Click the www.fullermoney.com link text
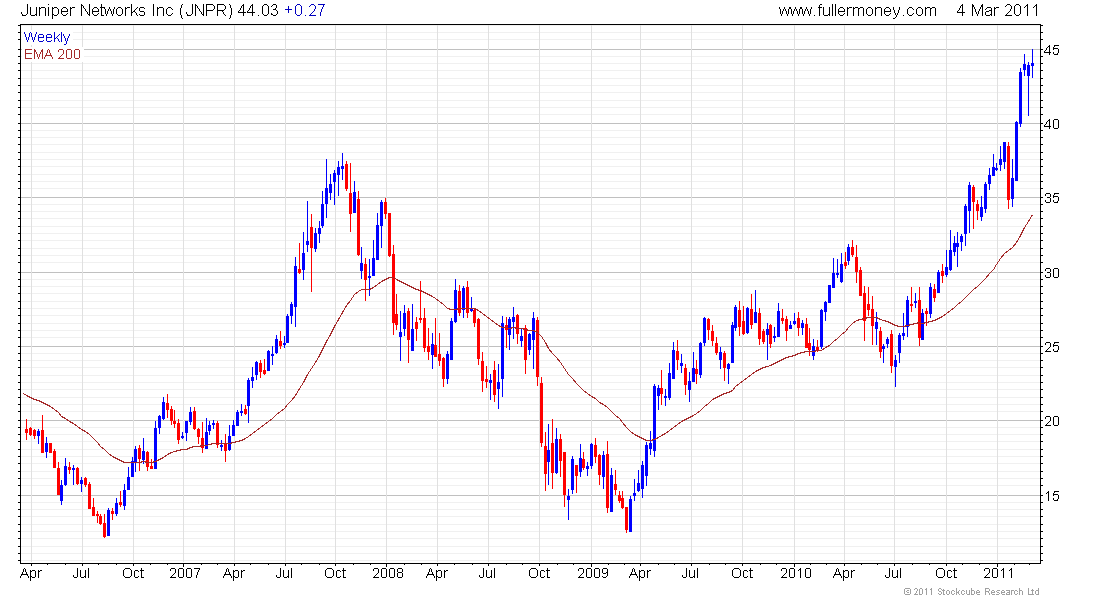The width and height of the screenshot is (1100, 600). pyautogui.click(x=857, y=11)
